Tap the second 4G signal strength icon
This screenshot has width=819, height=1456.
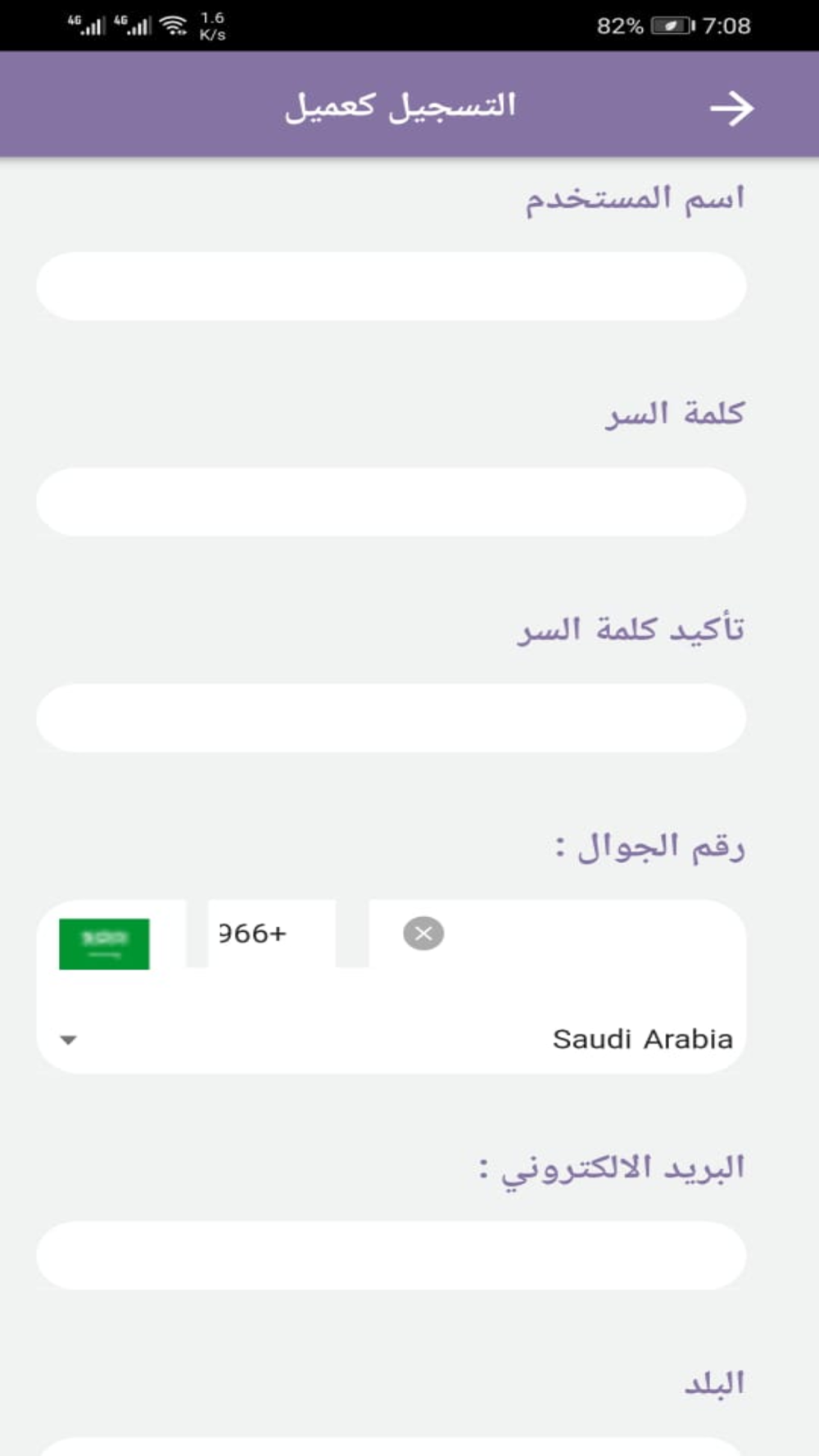pyautogui.click(x=133, y=25)
